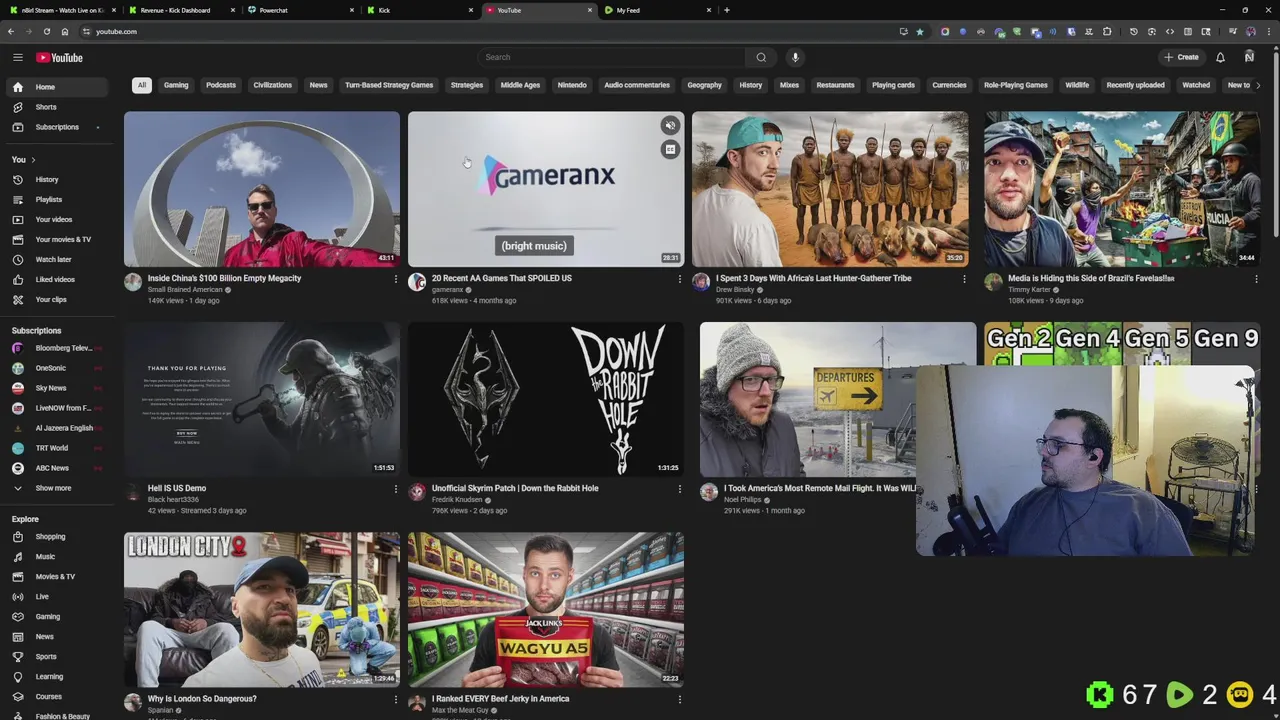Click the YouTube search field
The width and height of the screenshot is (1280, 720).
click(x=612, y=57)
